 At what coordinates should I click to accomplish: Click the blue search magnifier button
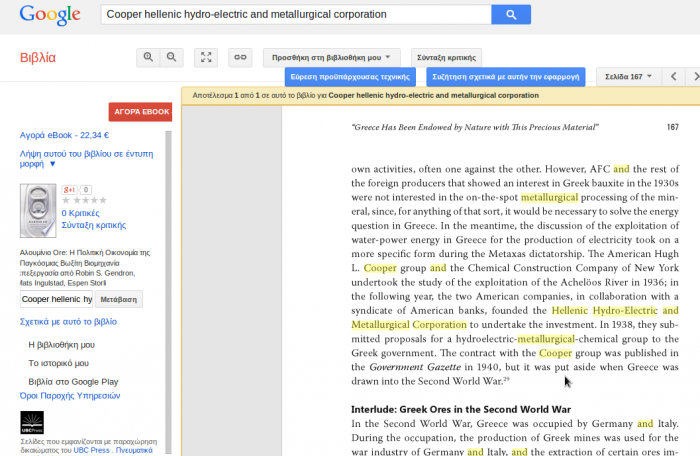click(511, 15)
